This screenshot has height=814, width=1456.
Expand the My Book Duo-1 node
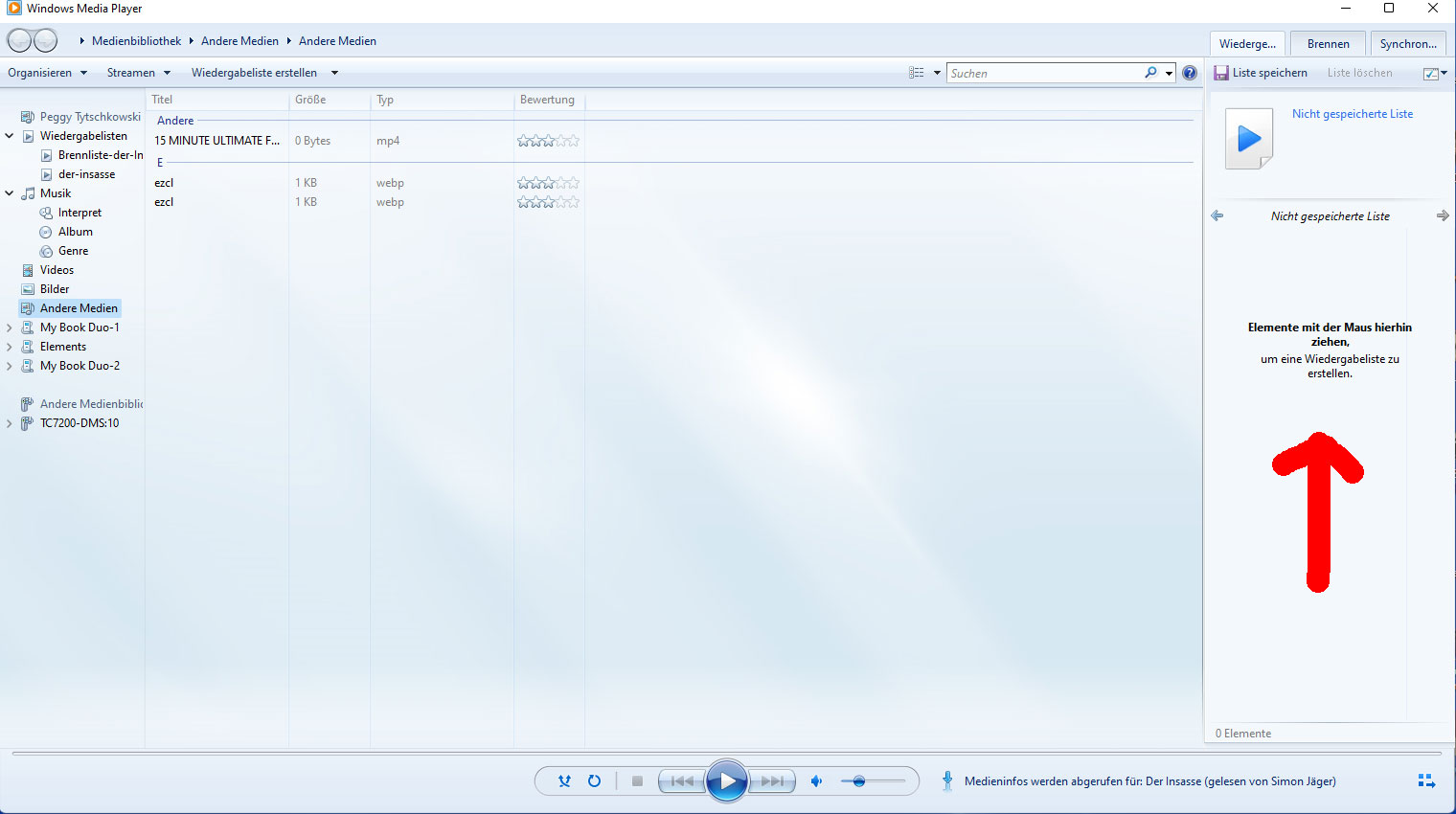coord(10,328)
